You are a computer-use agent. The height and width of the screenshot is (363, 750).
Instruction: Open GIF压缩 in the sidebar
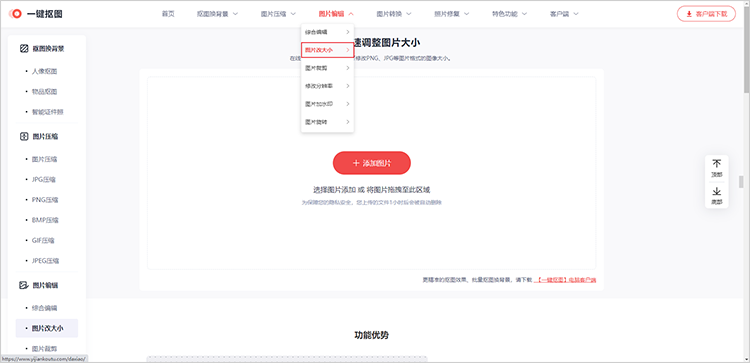click(x=43, y=241)
